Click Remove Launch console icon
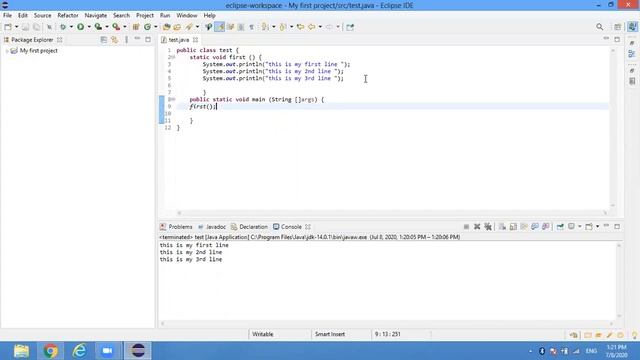Viewport: 640px width, 360px height. point(477,227)
